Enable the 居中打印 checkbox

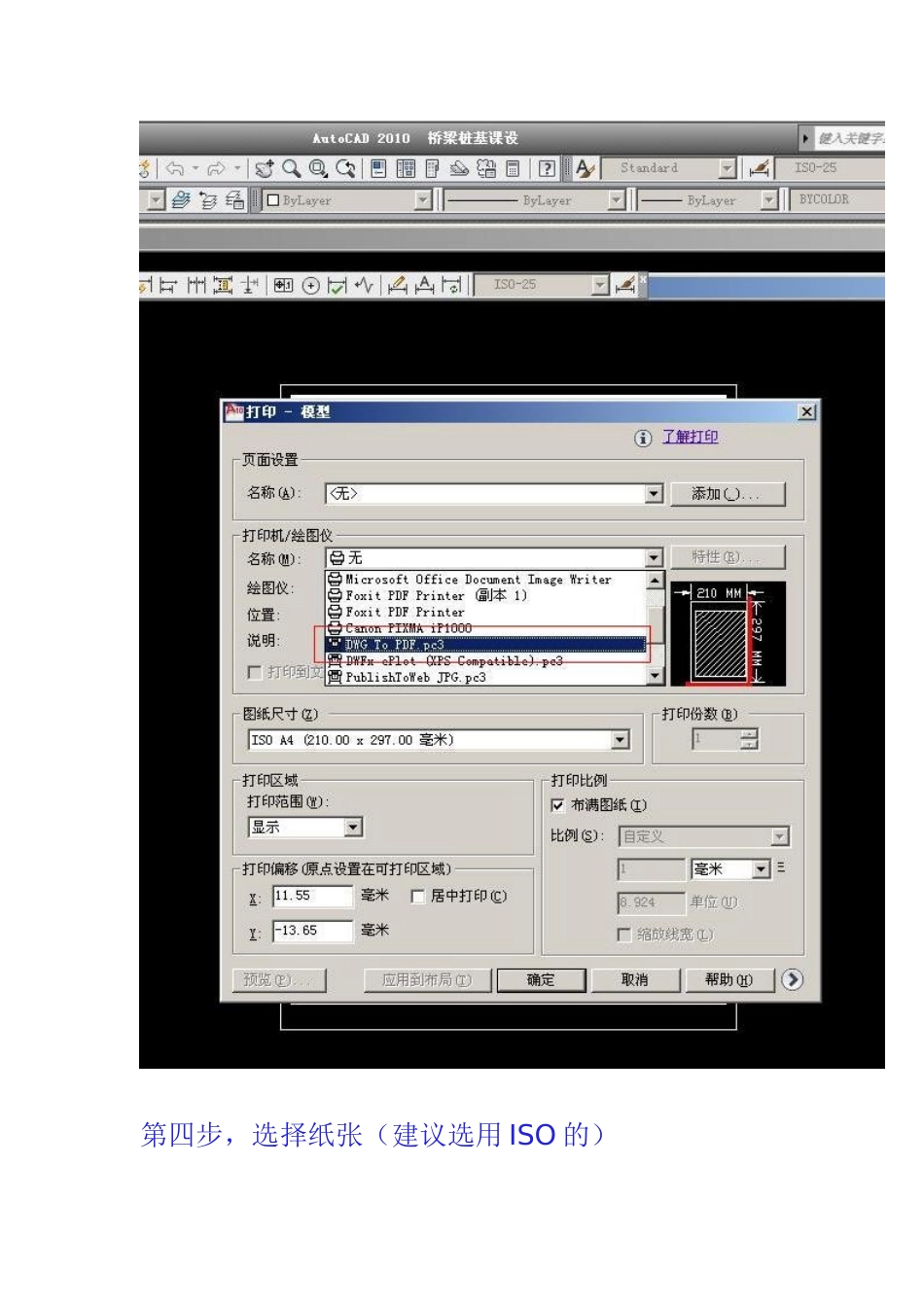418,897
